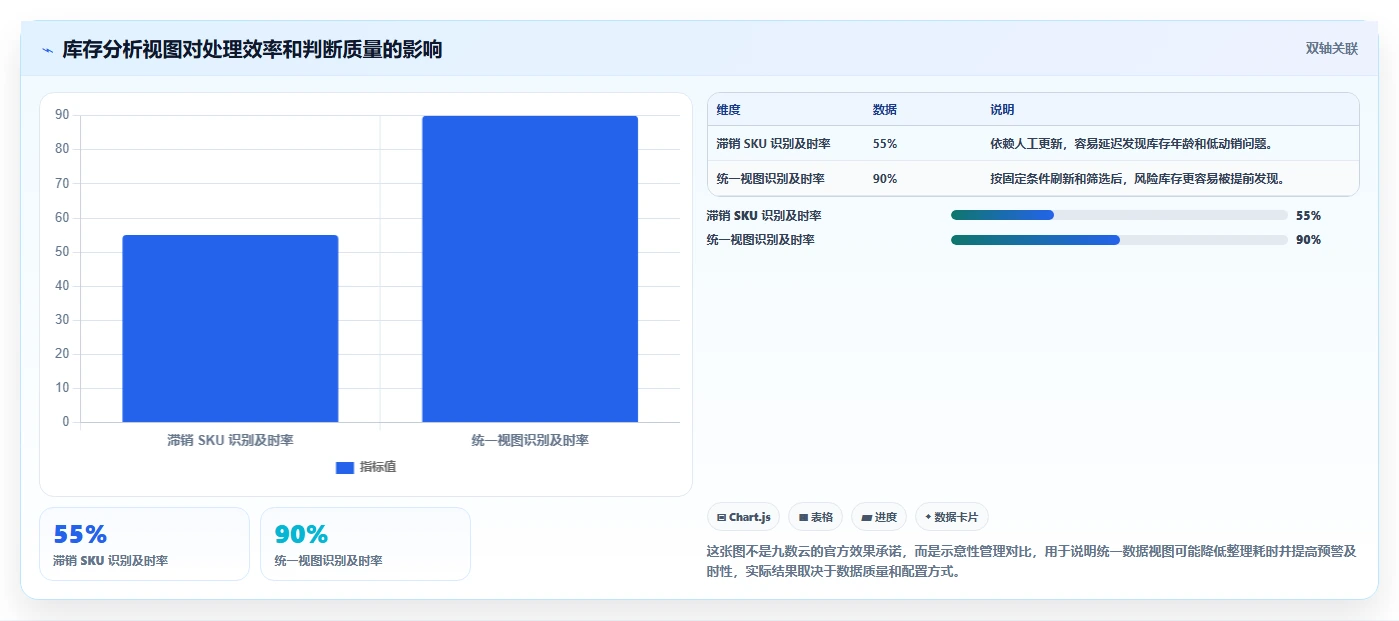This screenshot has height=621, width=1399.
Task: Click the icon in the 表格 tag
Action: [803, 517]
